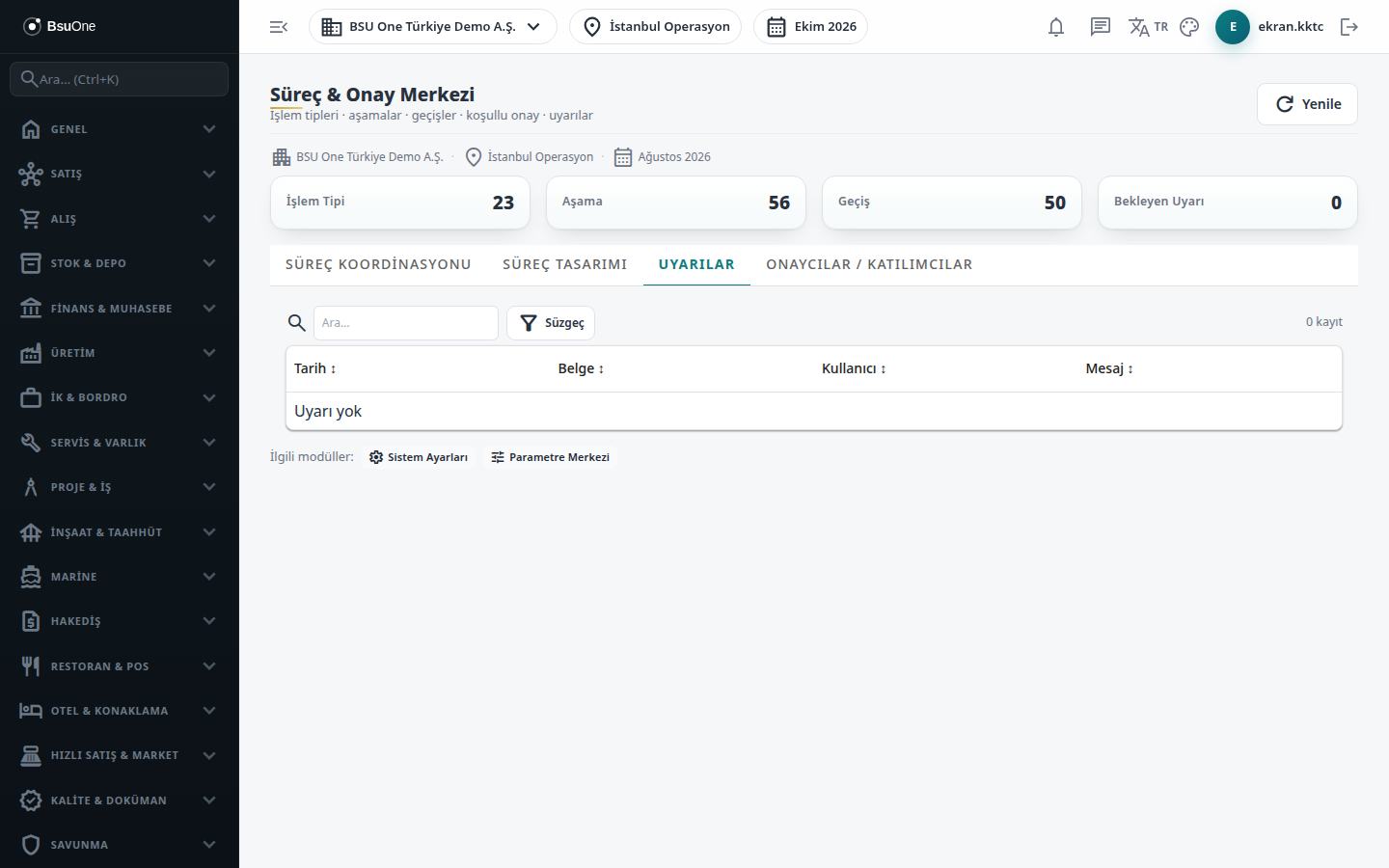This screenshot has height=868, width=1389.
Task: Open notifications bell icon
Action: (x=1056, y=27)
